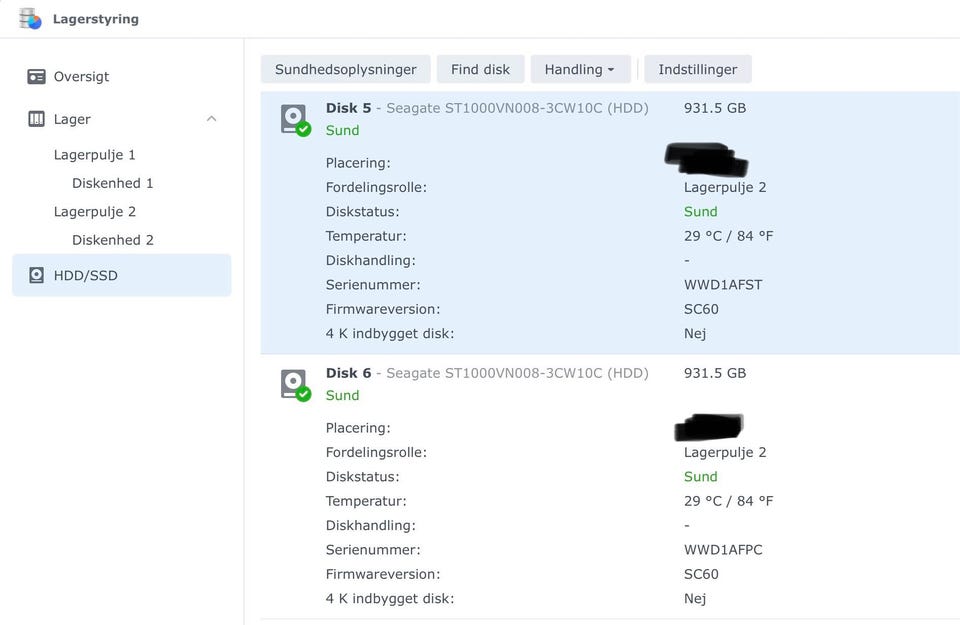Image resolution: width=960 pixels, height=625 pixels.
Task: Select HDD/SSD menu item
Action: click(122, 275)
